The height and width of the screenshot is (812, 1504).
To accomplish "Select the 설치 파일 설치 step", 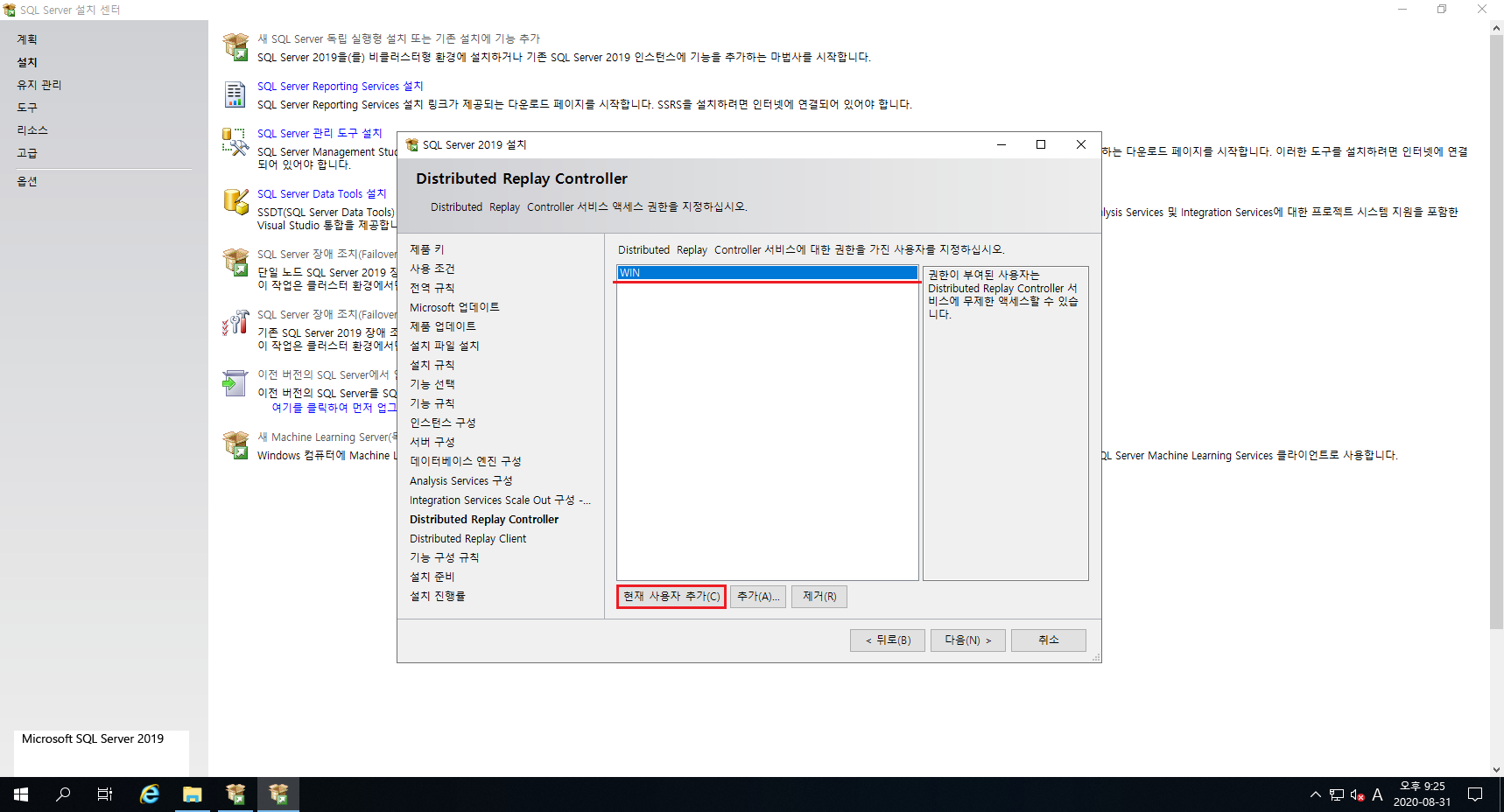I will pyautogui.click(x=445, y=346).
